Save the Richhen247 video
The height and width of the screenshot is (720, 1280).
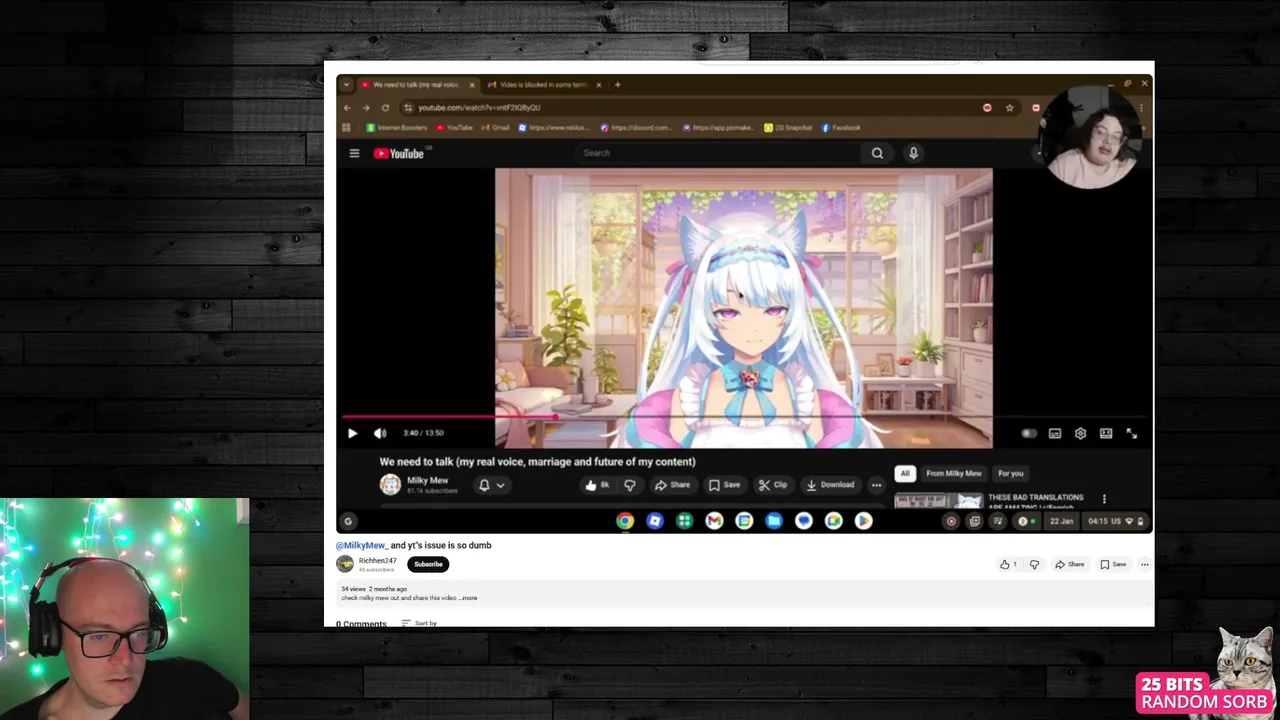pyautogui.click(x=1113, y=564)
